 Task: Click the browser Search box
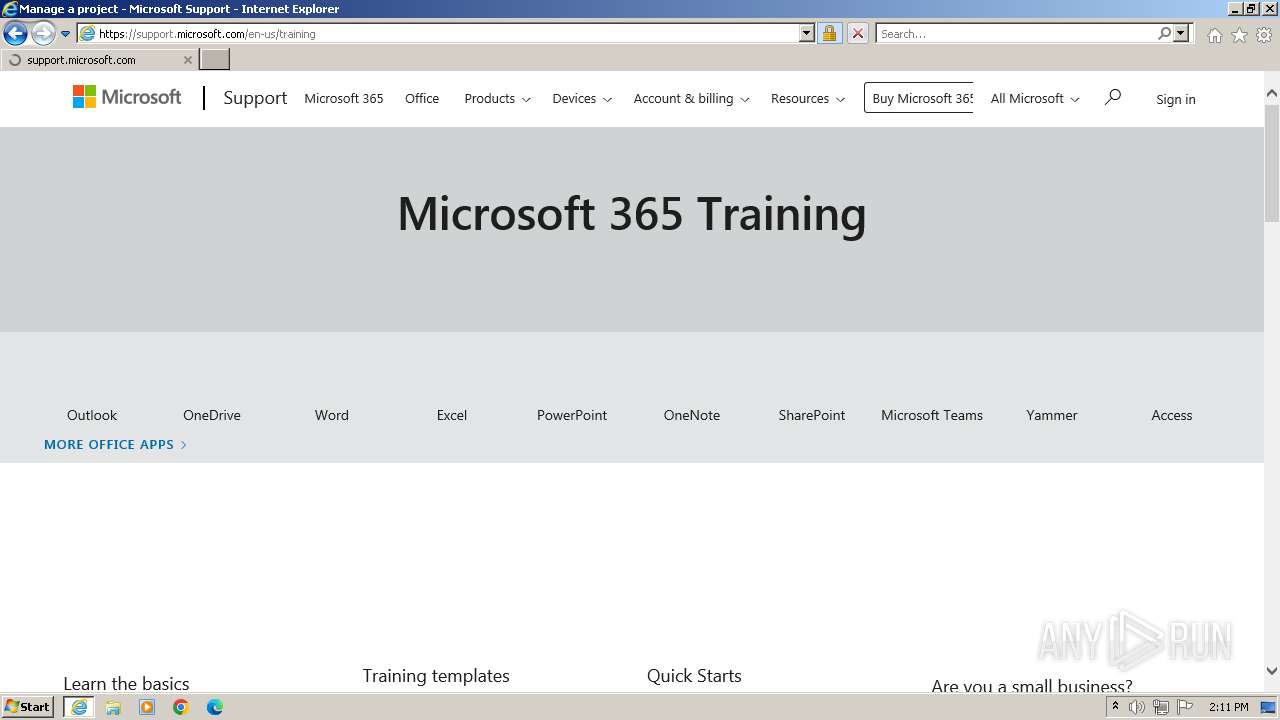tap(1015, 33)
